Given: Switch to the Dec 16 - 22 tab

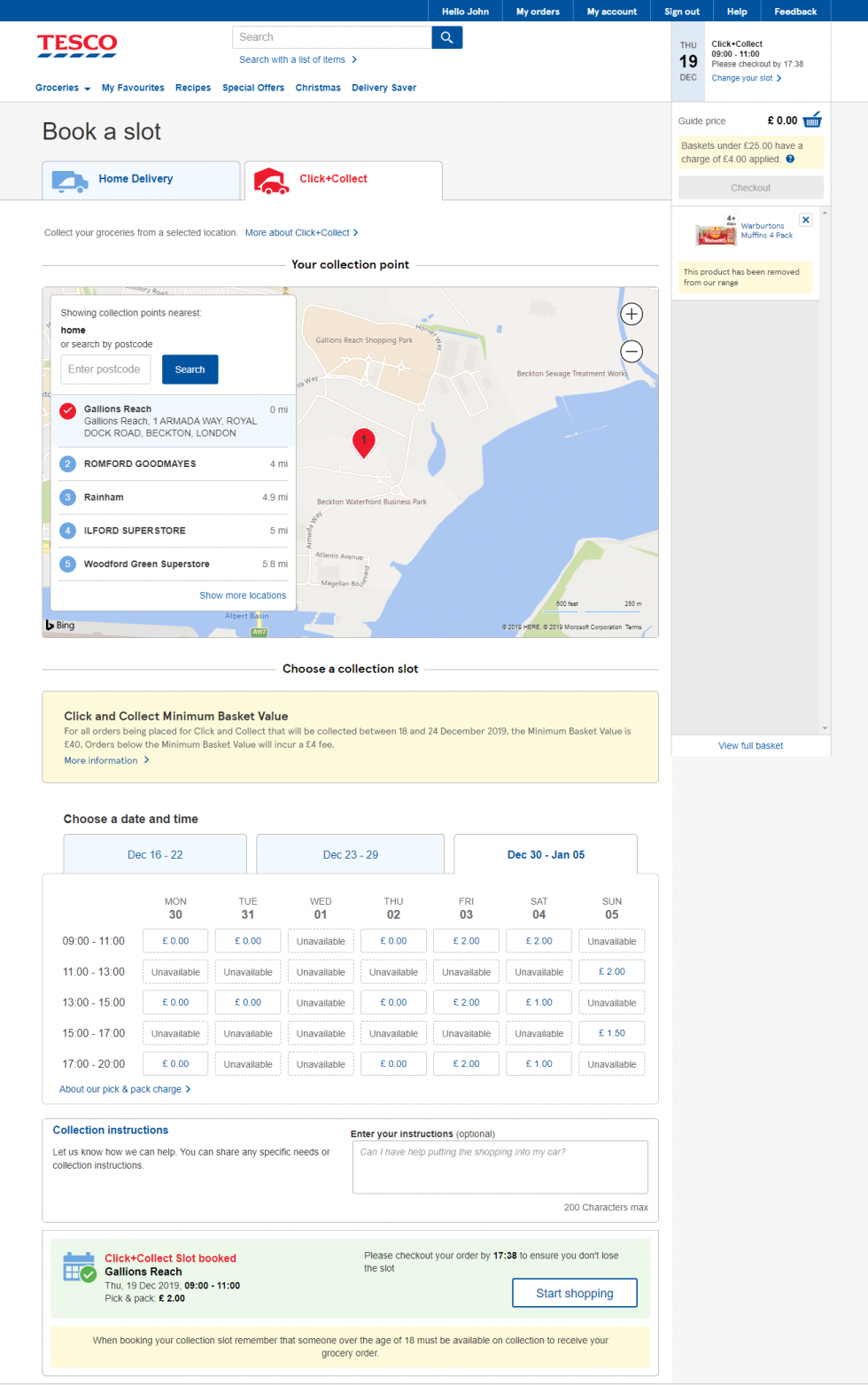Looking at the screenshot, I should (x=155, y=853).
